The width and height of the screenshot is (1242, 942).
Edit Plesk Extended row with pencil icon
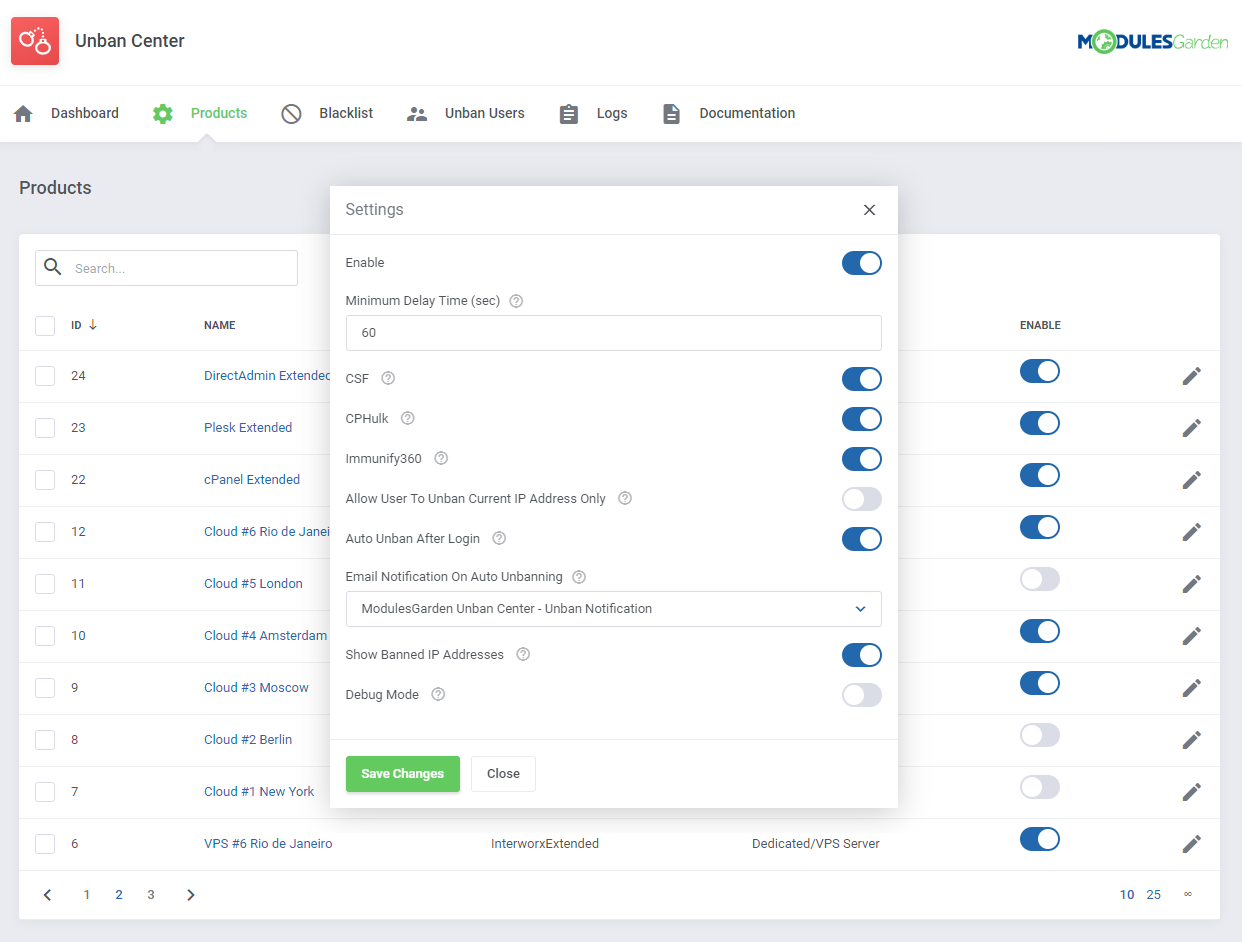(1191, 428)
